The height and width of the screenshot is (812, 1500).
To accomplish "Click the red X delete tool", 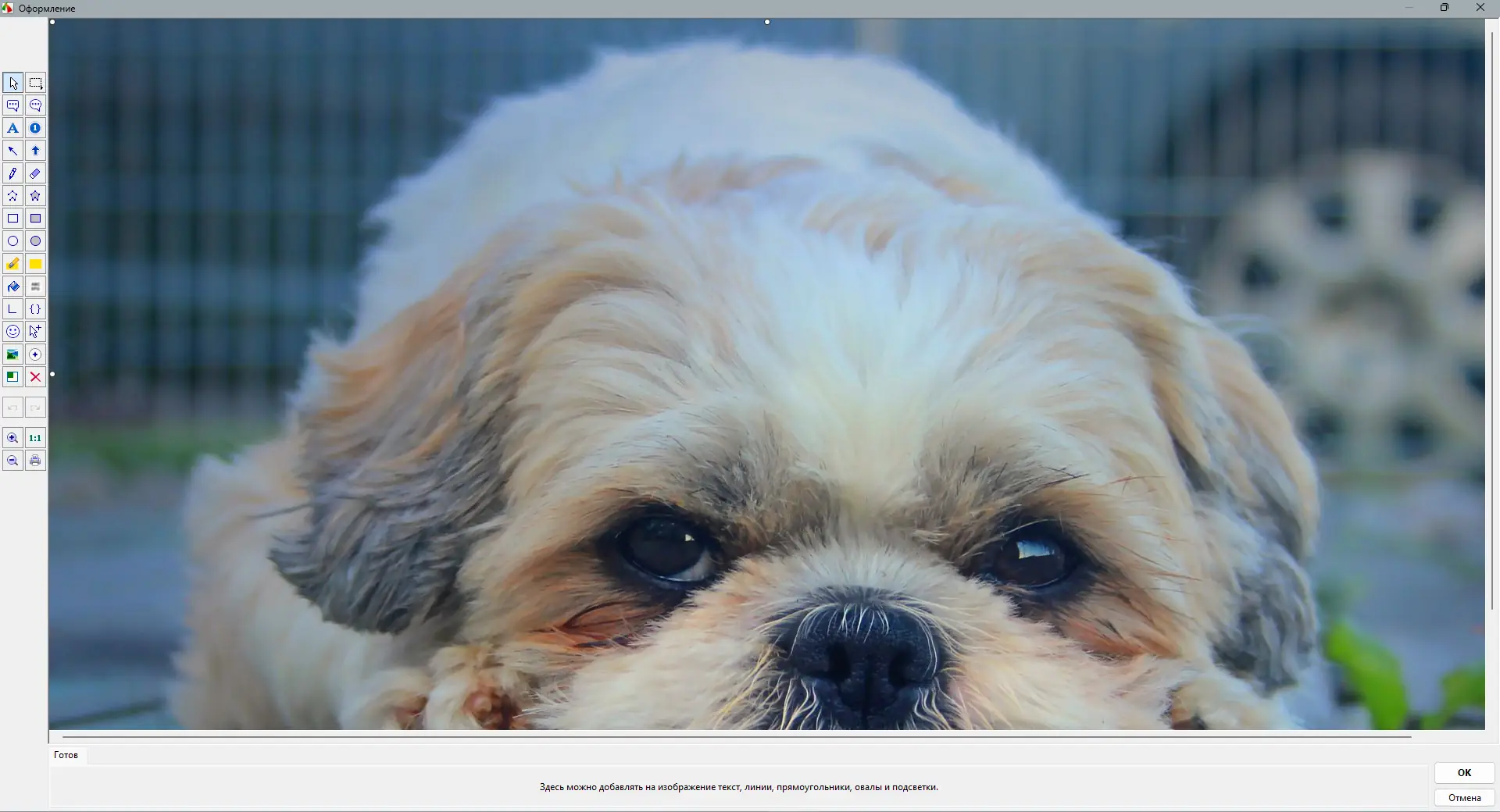I will coord(35,377).
